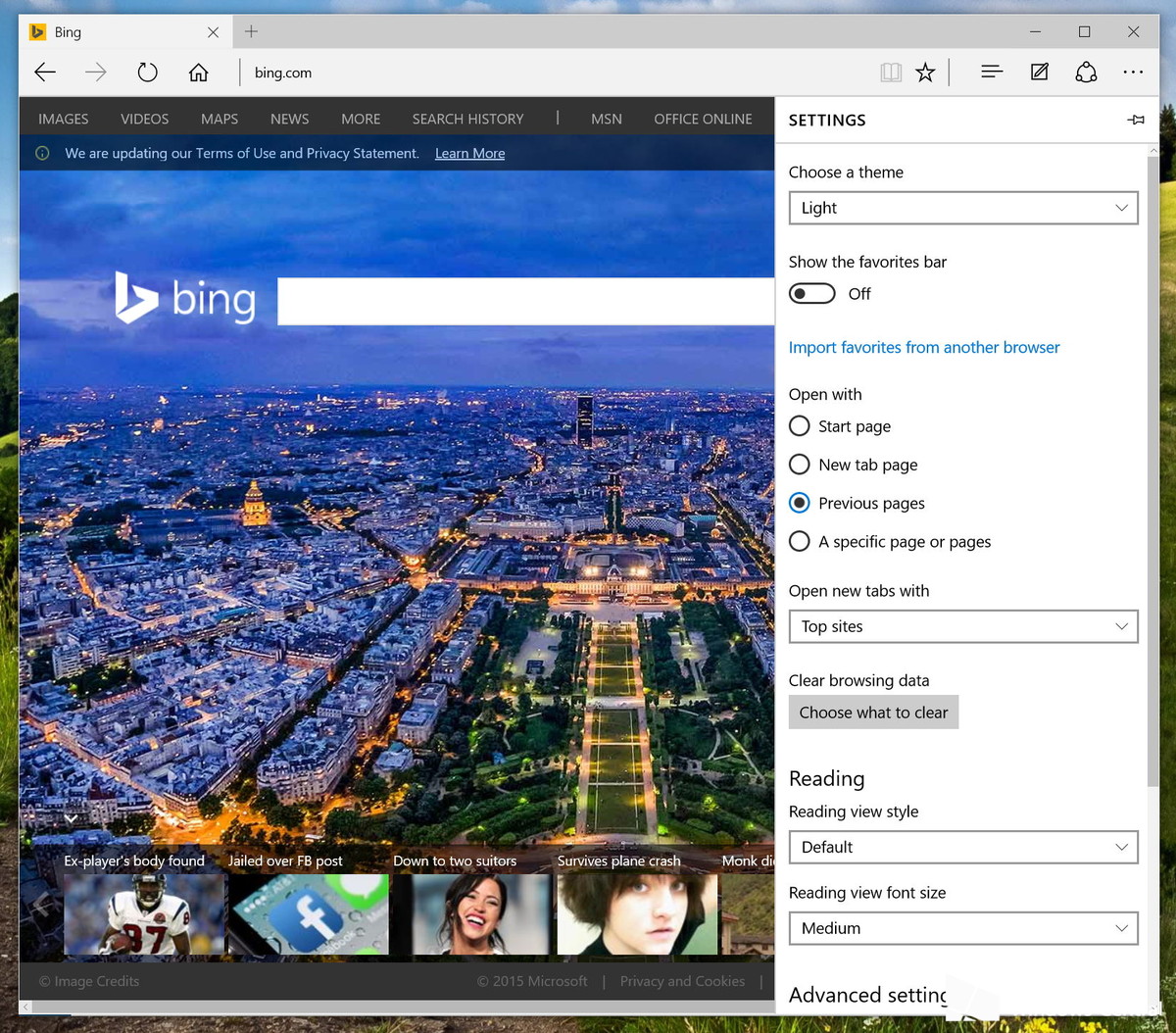
Task: Click the Ex-player's body found headline
Action: click(134, 861)
